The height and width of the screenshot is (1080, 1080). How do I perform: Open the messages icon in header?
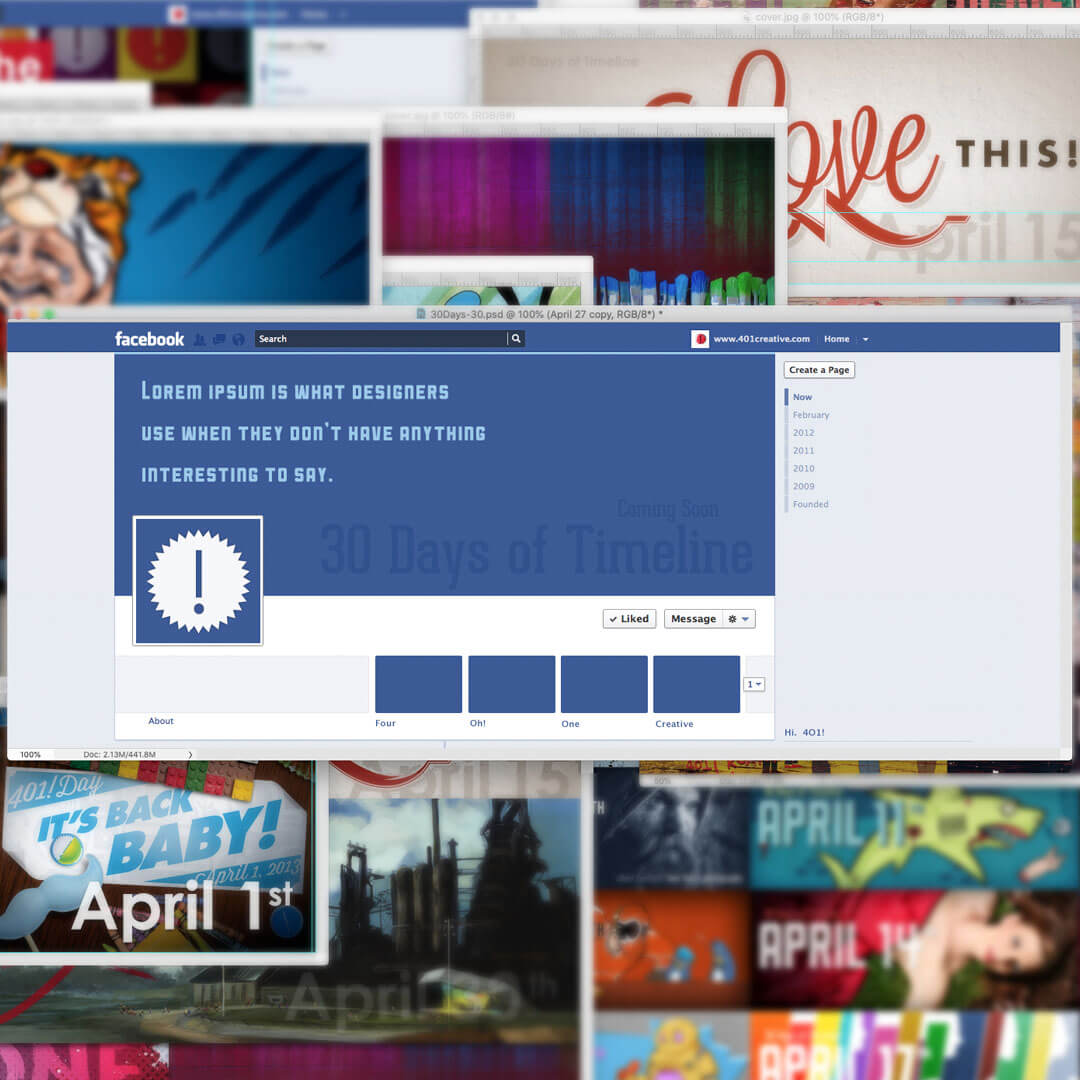pos(219,340)
